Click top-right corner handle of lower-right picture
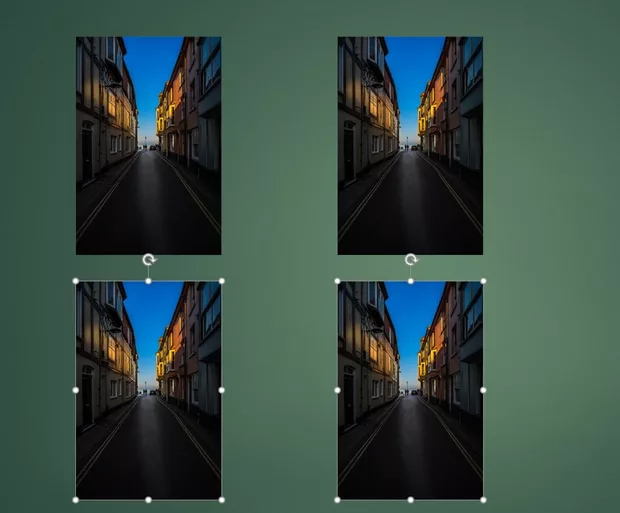Viewport: 620px width, 513px height. 483,281
